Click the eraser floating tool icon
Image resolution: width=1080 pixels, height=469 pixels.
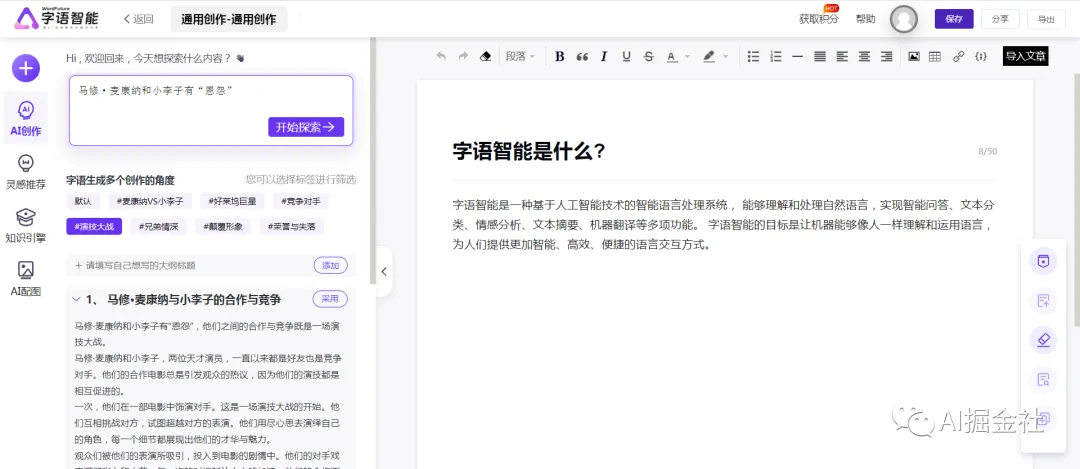[1043, 340]
